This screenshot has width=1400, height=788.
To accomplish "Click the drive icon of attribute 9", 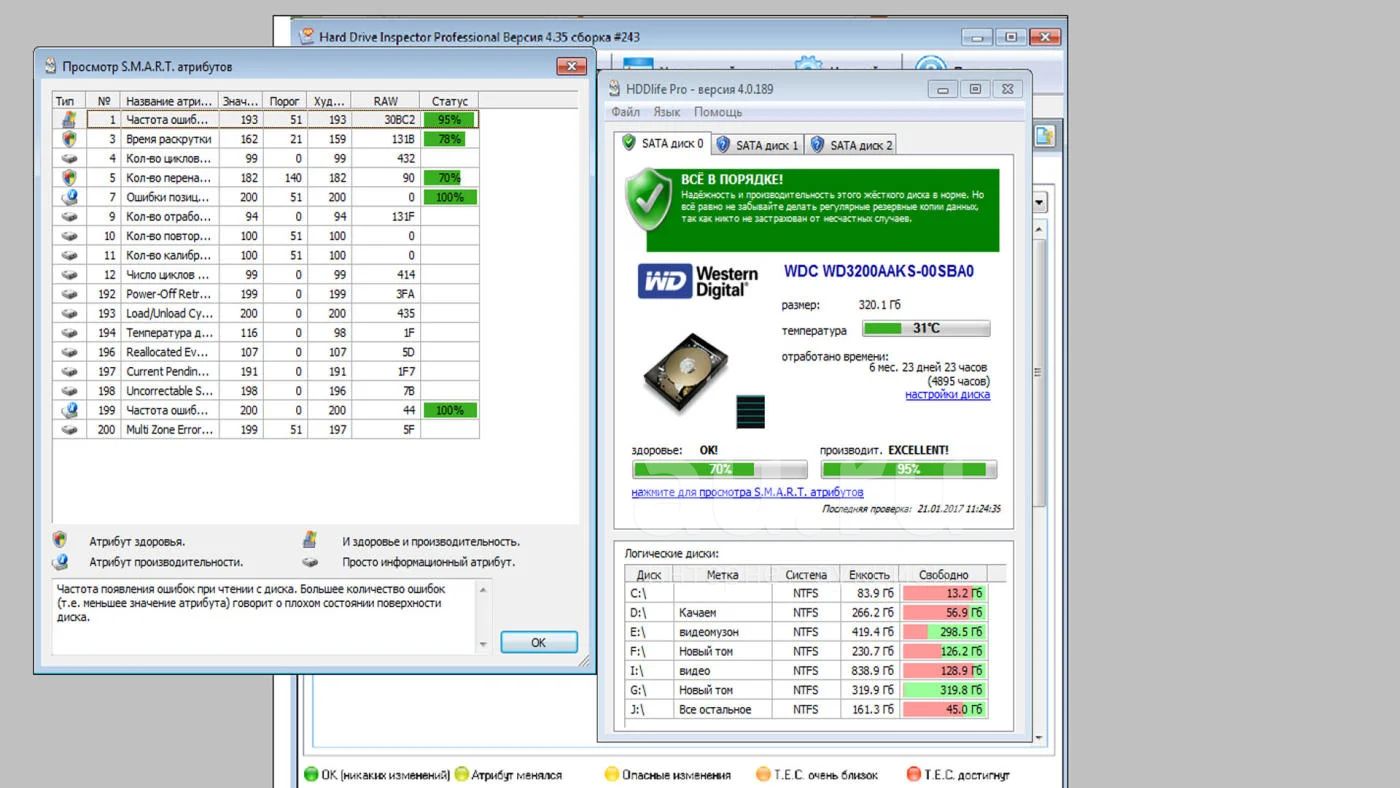I will pyautogui.click(x=69, y=216).
